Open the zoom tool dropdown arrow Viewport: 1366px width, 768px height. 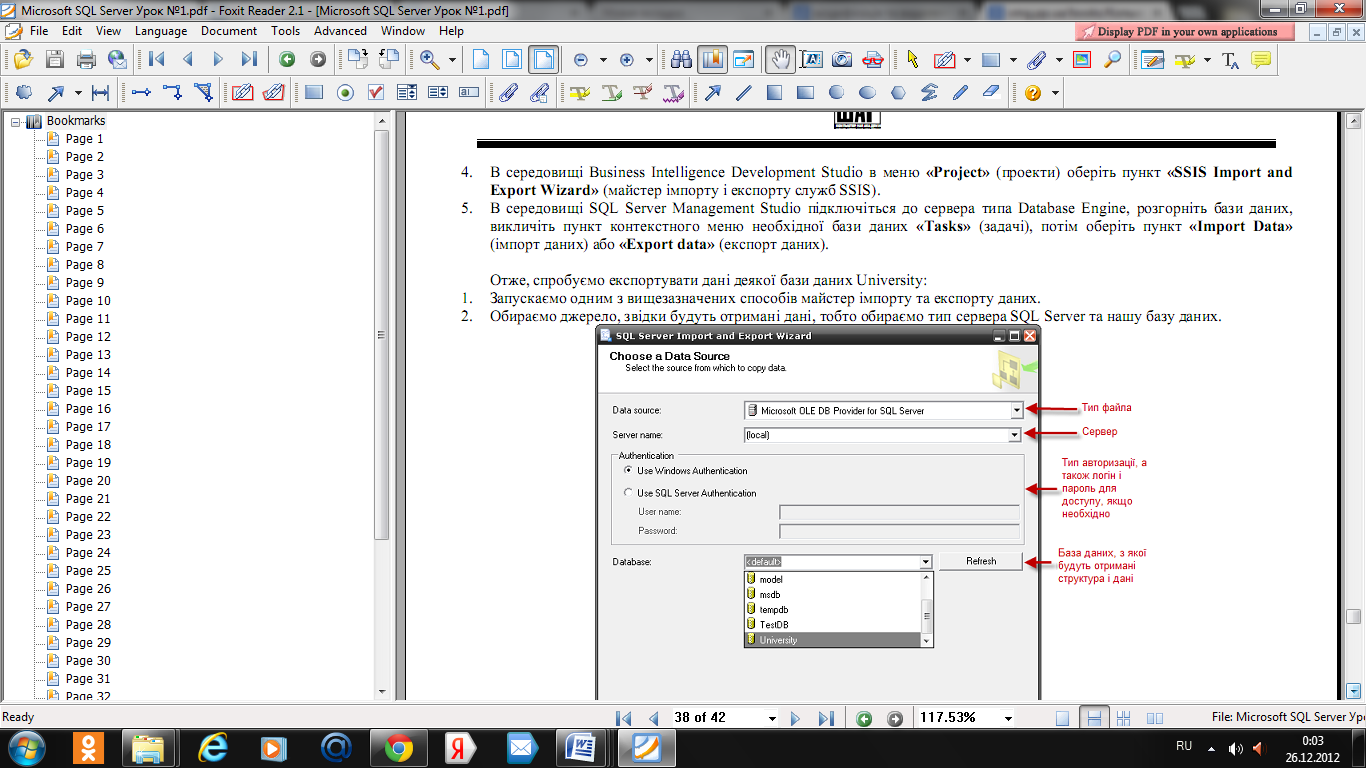click(x=452, y=60)
